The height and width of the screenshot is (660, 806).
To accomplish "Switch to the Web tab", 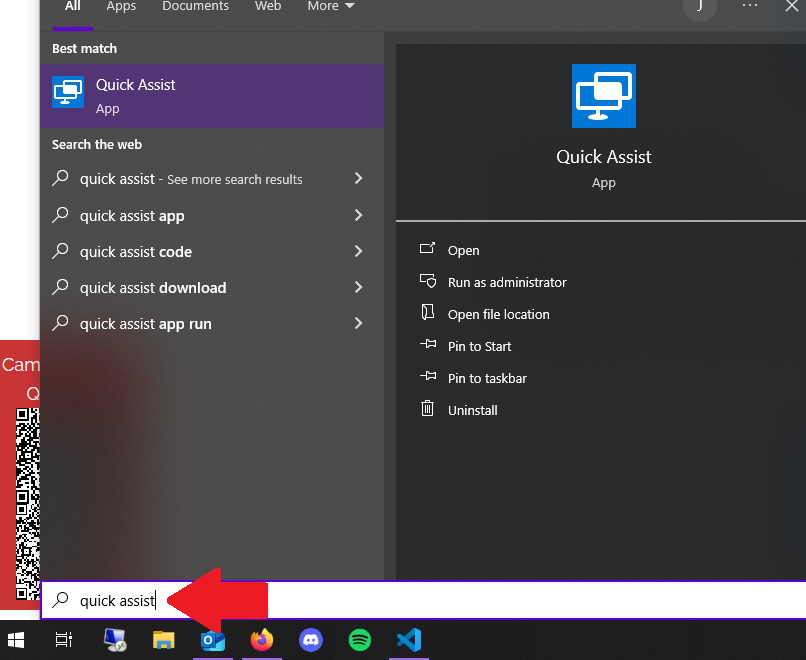I will point(267,7).
